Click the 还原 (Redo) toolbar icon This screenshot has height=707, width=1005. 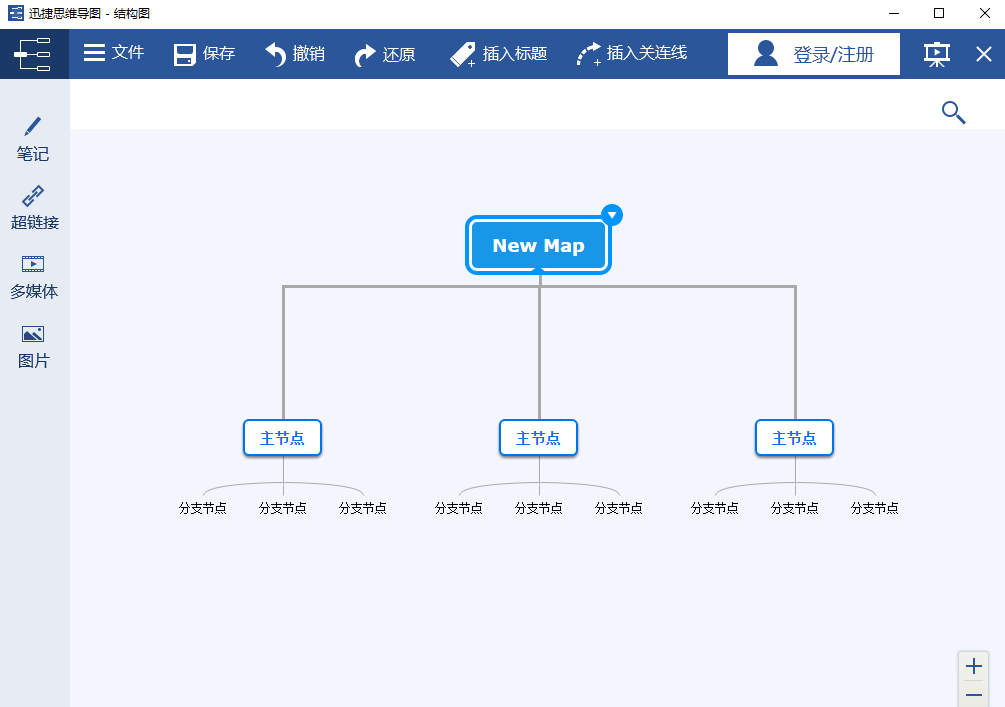tap(386, 53)
